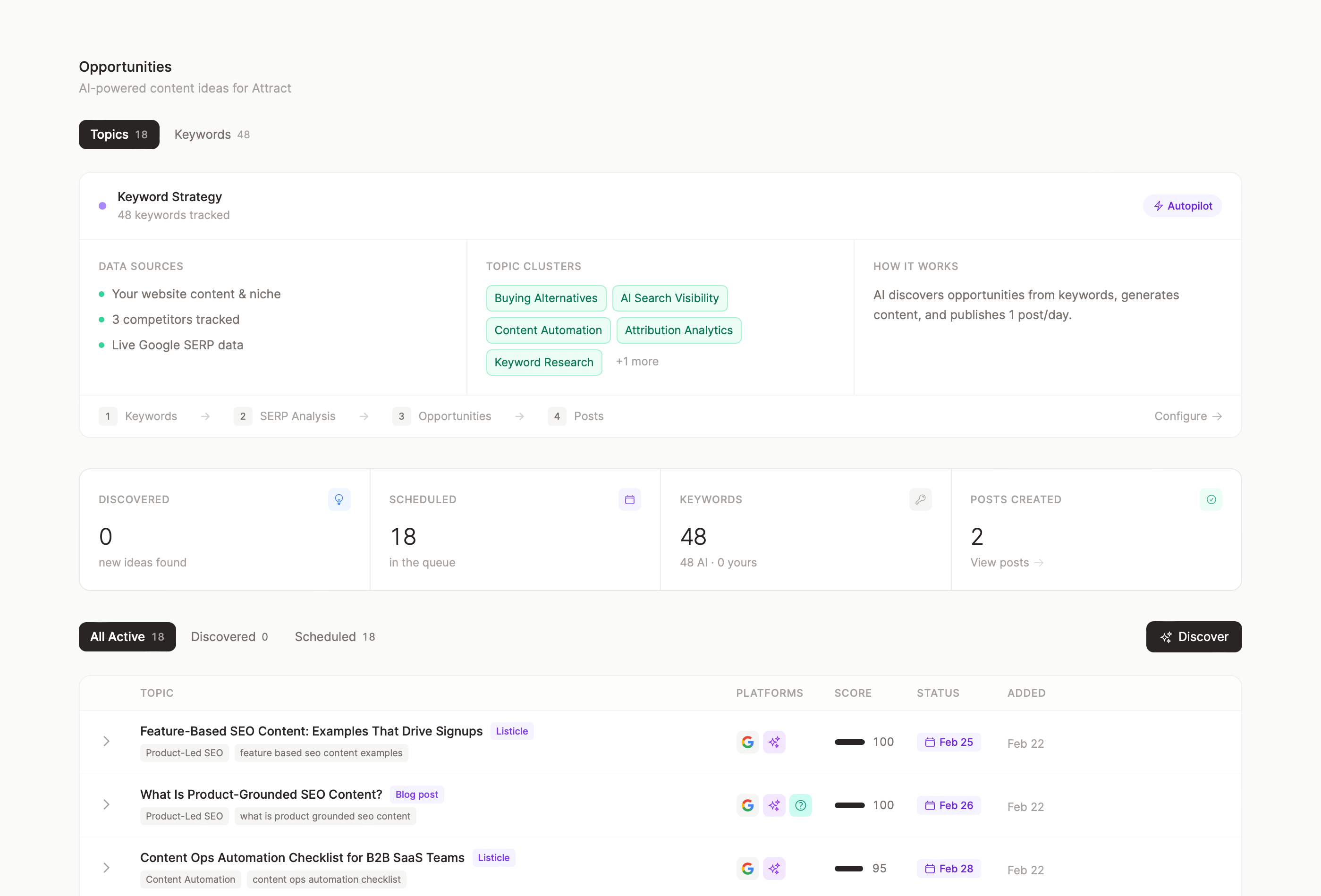This screenshot has height=896, width=1321.
Task: Click the Blog post tag
Action: pyautogui.click(x=417, y=794)
